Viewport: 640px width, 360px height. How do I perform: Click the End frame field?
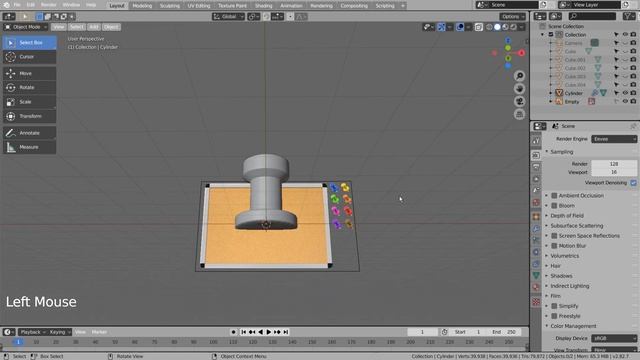(505, 332)
